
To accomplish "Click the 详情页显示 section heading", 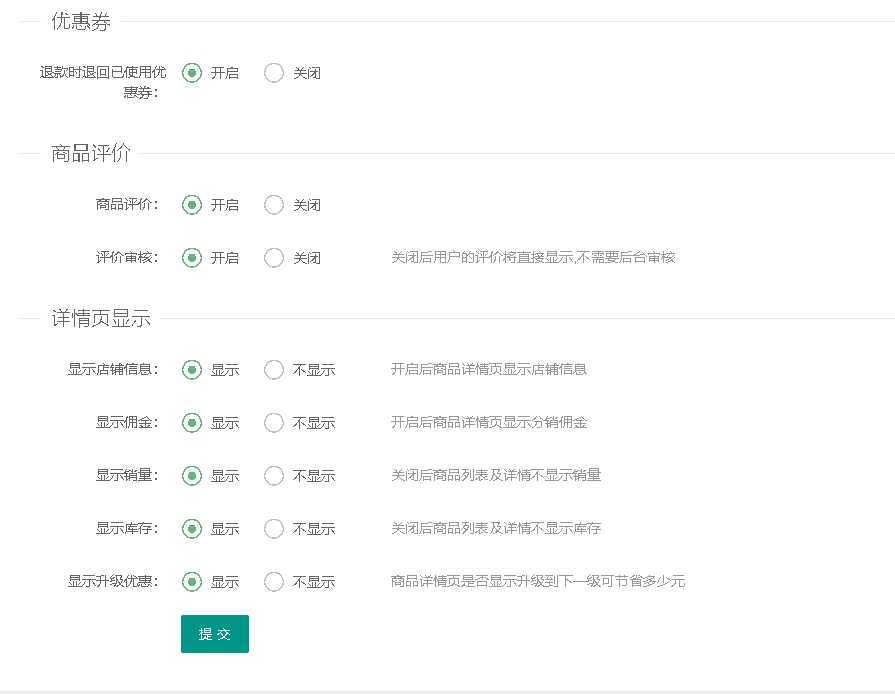I will [x=101, y=318].
